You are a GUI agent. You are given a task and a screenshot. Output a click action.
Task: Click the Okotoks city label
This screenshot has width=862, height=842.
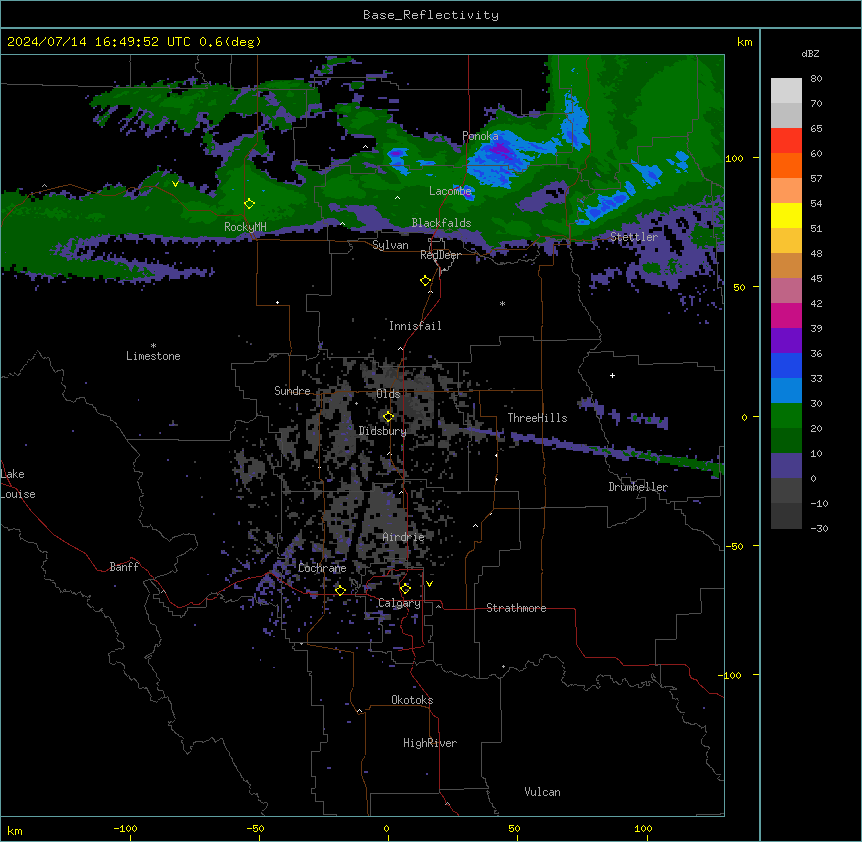412,700
